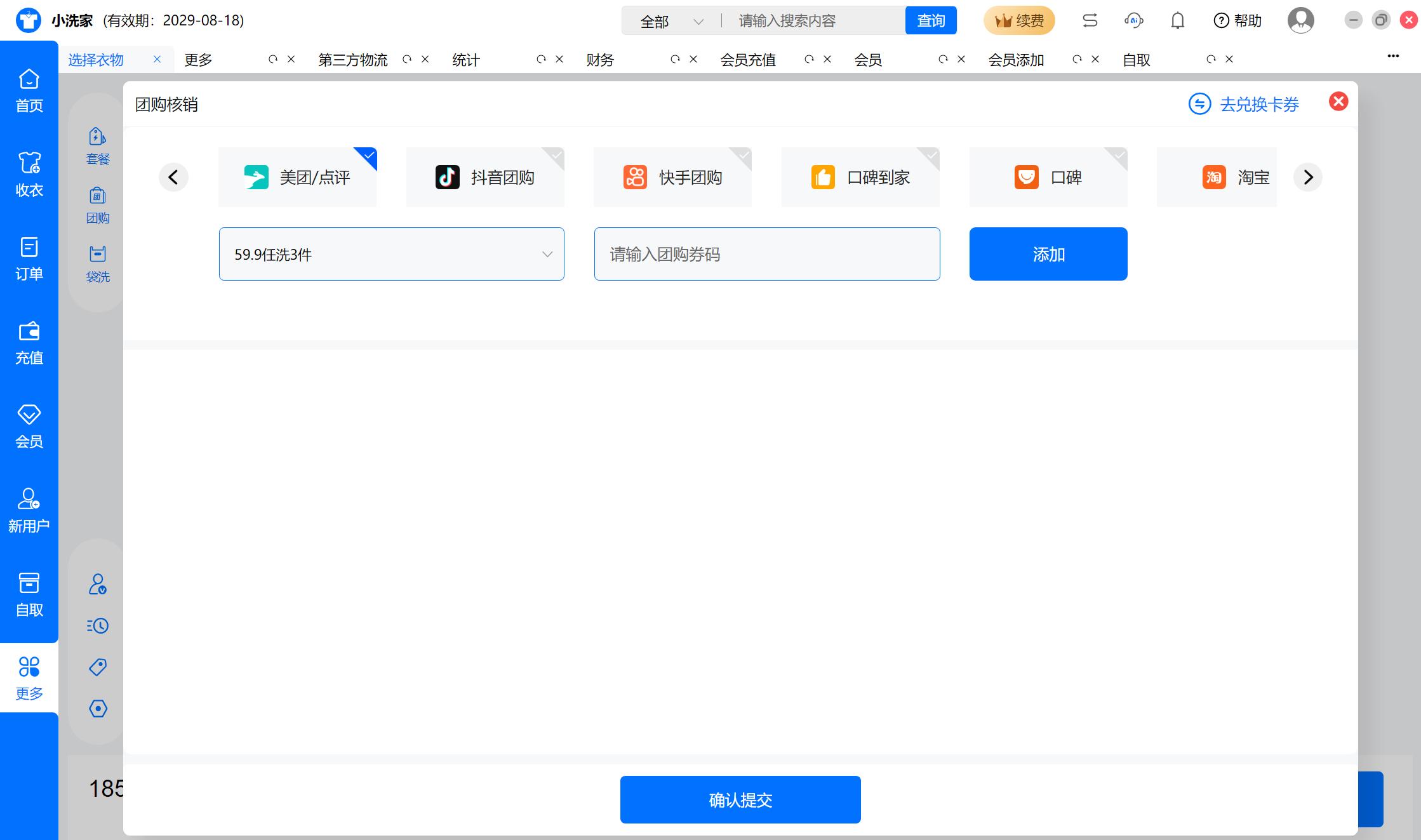The height and width of the screenshot is (840, 1421).
Task: Open the AI customer service headset icon
Action: click(x=1133, y=21)
